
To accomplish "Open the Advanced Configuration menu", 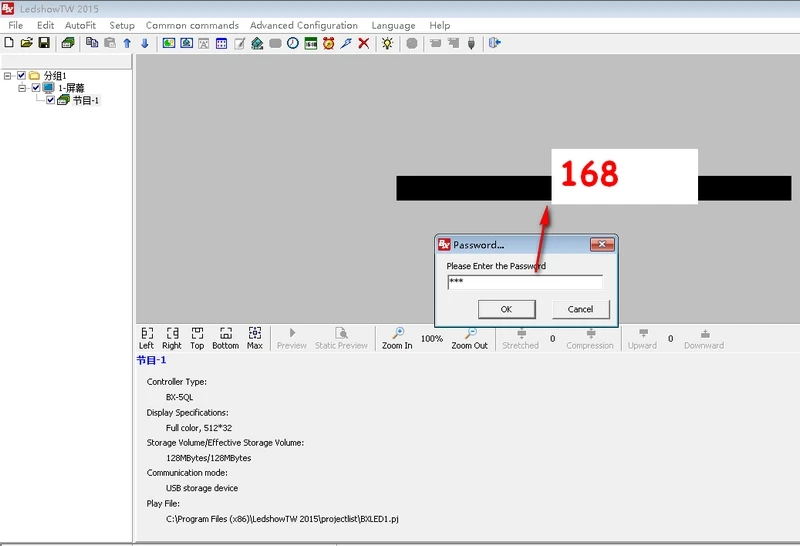I will coord(304,26).
